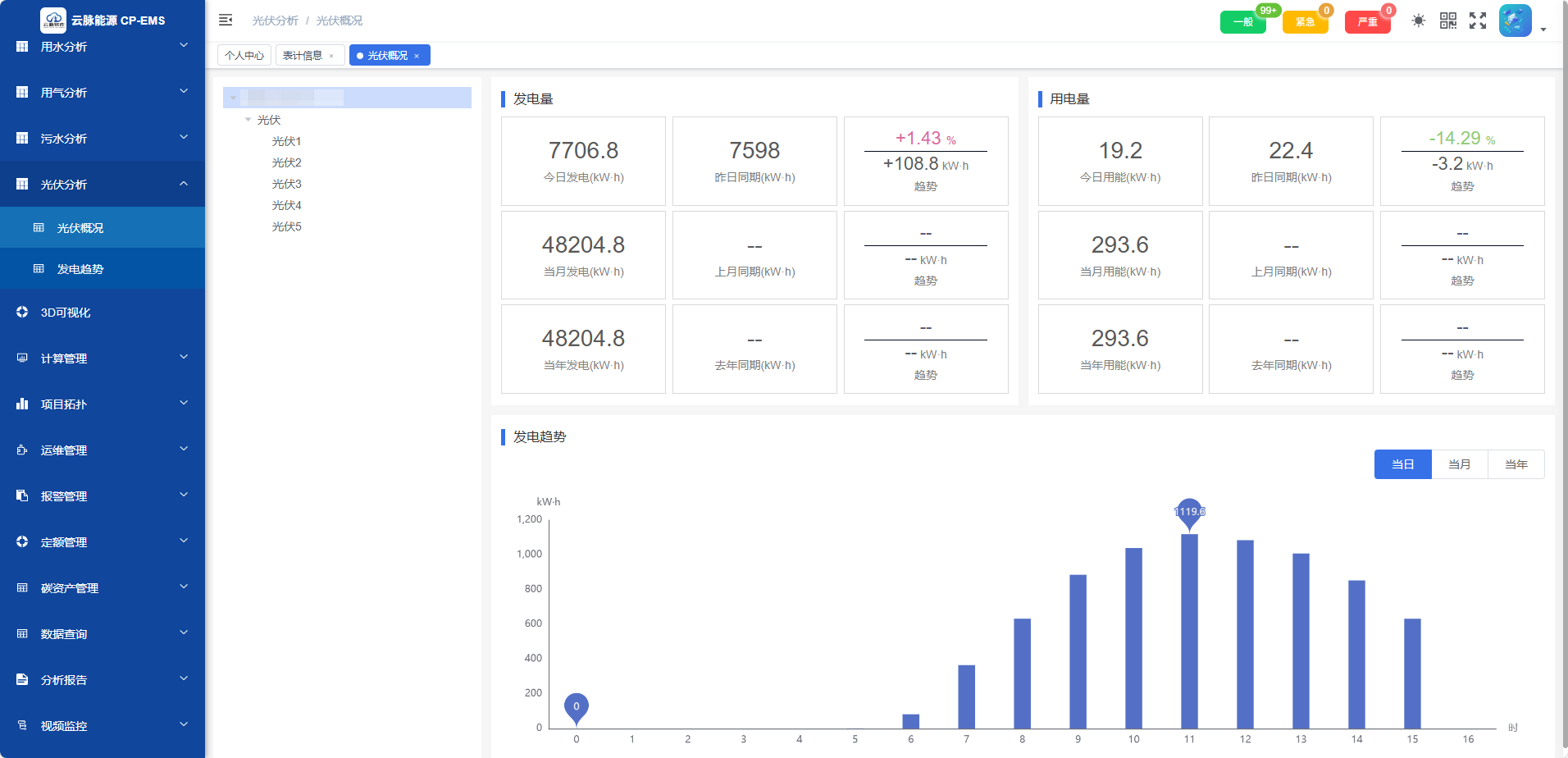Open 一般 alarm notifications button
This screenshot has height=758, width=1568.
coord(1242,22)
